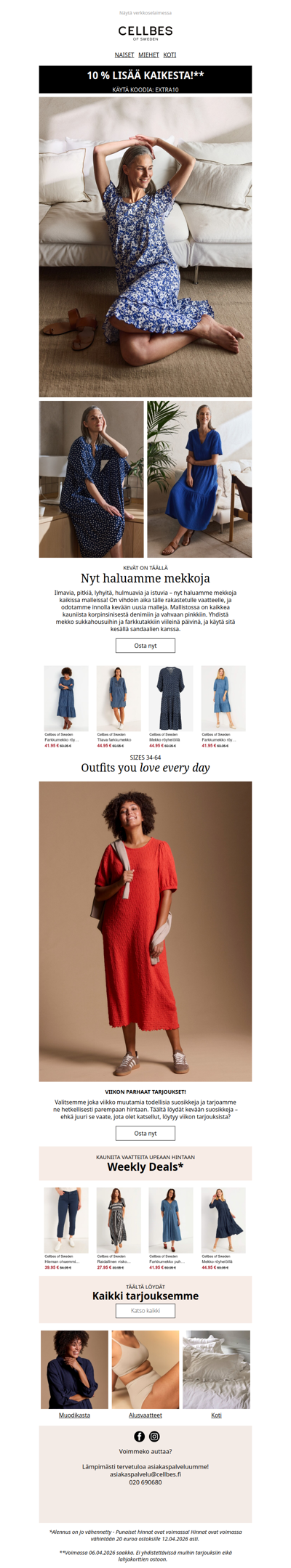Click the 10 % lisää kaikesta banner

[x=145, y=80]
